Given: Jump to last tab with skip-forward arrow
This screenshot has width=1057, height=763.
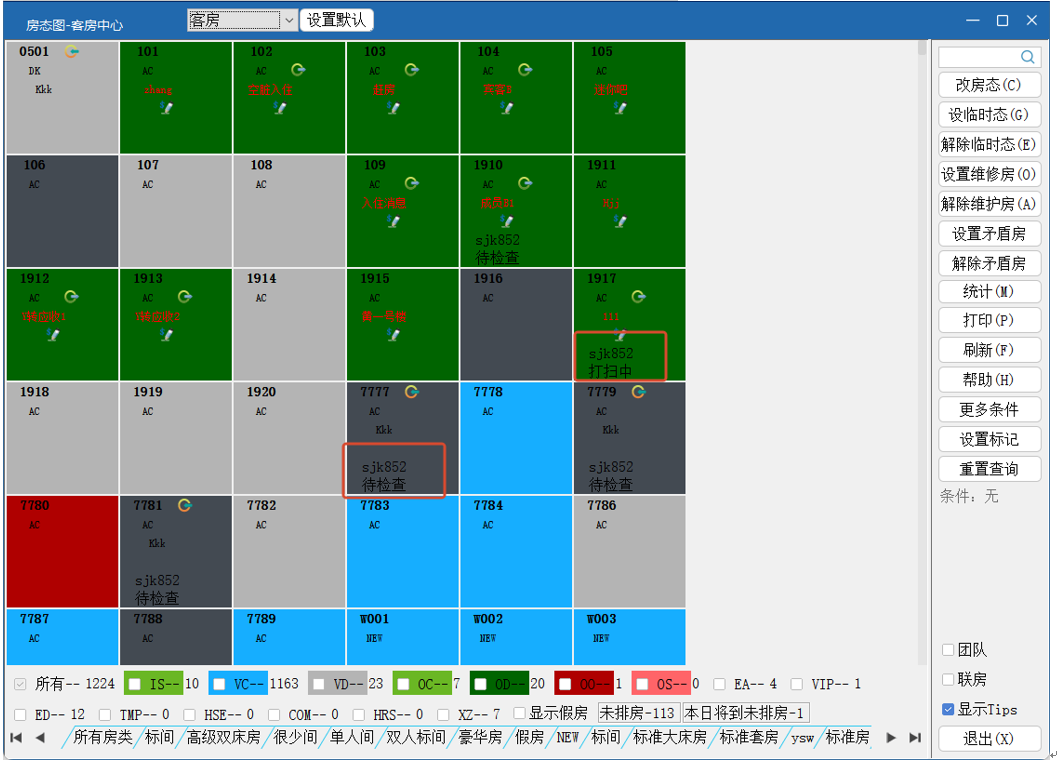Looking at the screenshot, I should [x=915, y=737].
